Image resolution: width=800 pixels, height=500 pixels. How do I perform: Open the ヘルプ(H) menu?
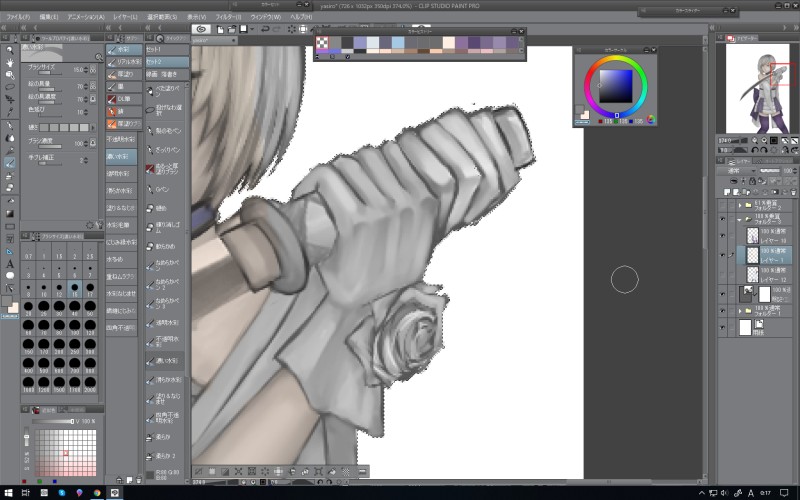point(301,17)
